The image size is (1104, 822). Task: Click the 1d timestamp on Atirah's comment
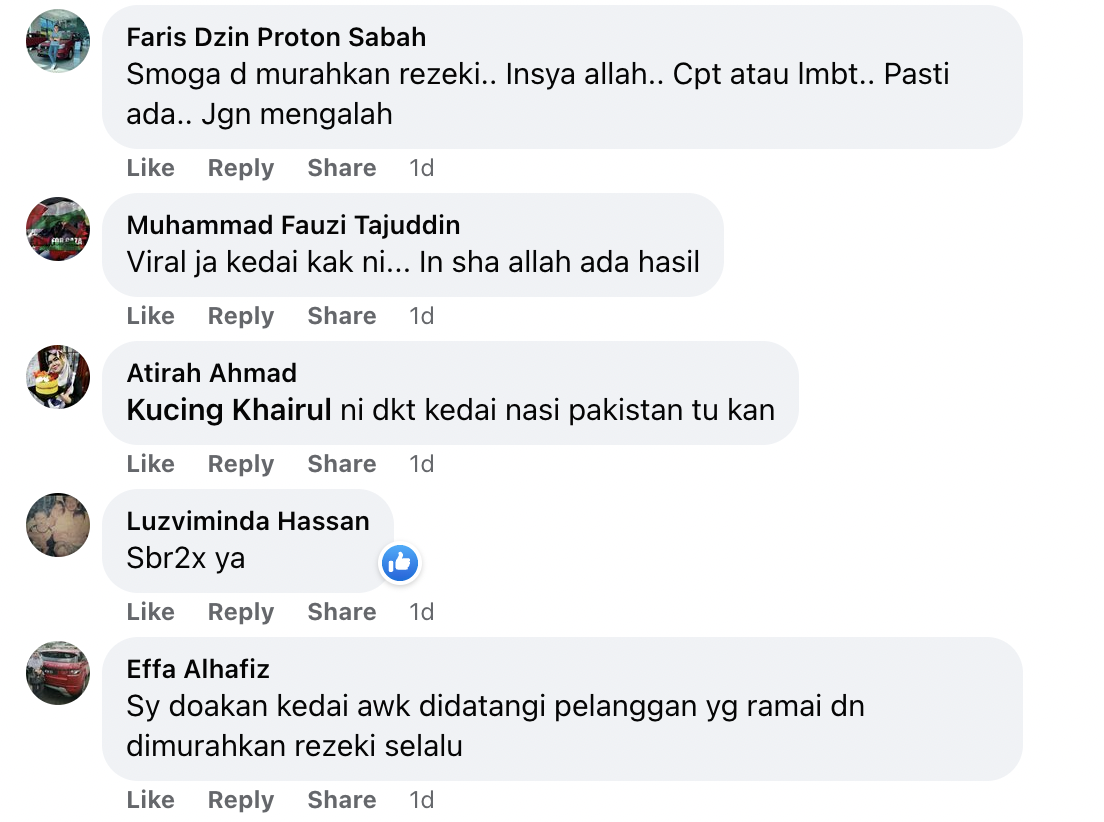point(421,464)
